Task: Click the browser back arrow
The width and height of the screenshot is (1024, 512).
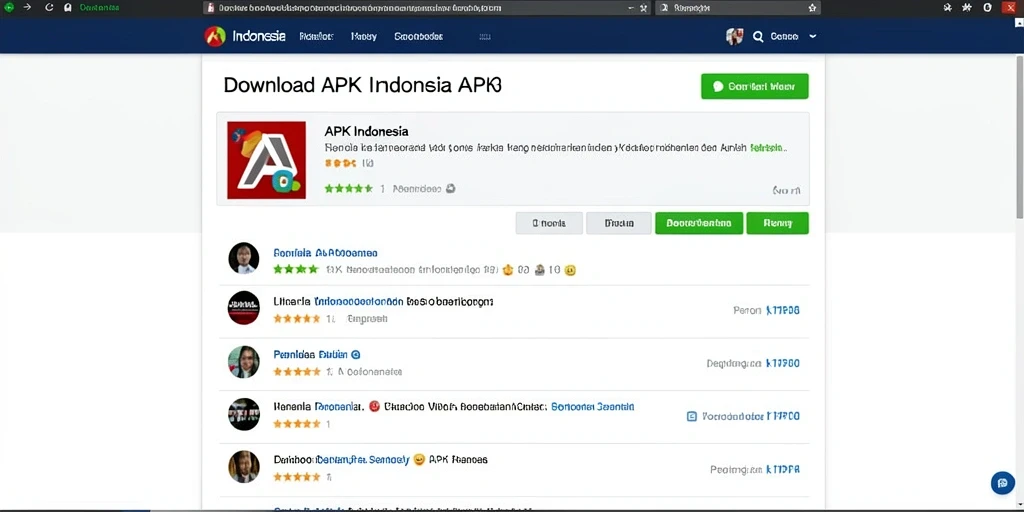Action: click(x=8, y=7)
